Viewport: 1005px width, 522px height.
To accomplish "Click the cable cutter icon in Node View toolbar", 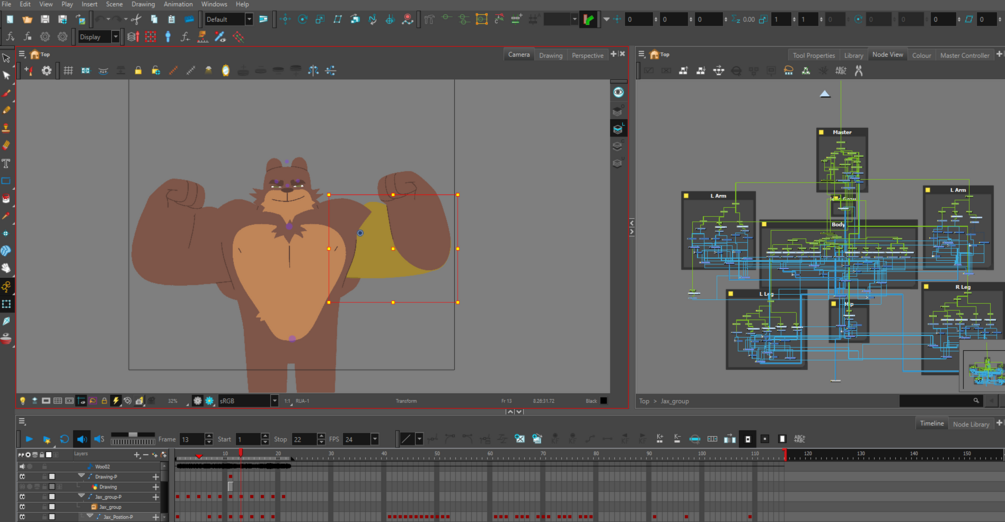I will pos(858,71).
